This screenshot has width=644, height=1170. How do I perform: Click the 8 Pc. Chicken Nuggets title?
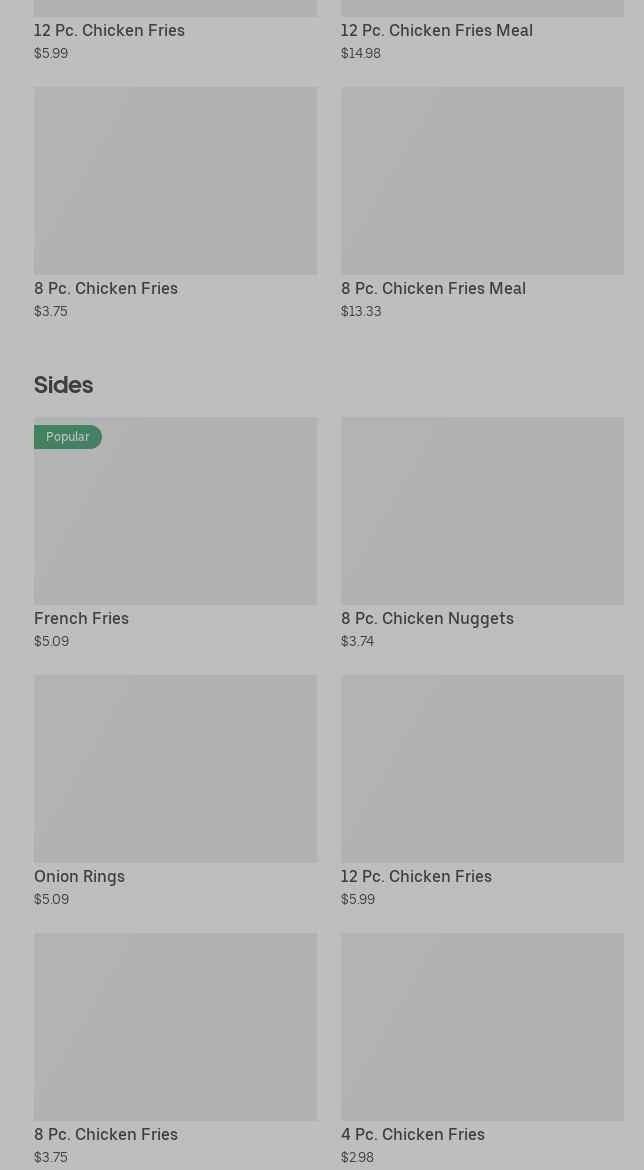pos(427,618)
